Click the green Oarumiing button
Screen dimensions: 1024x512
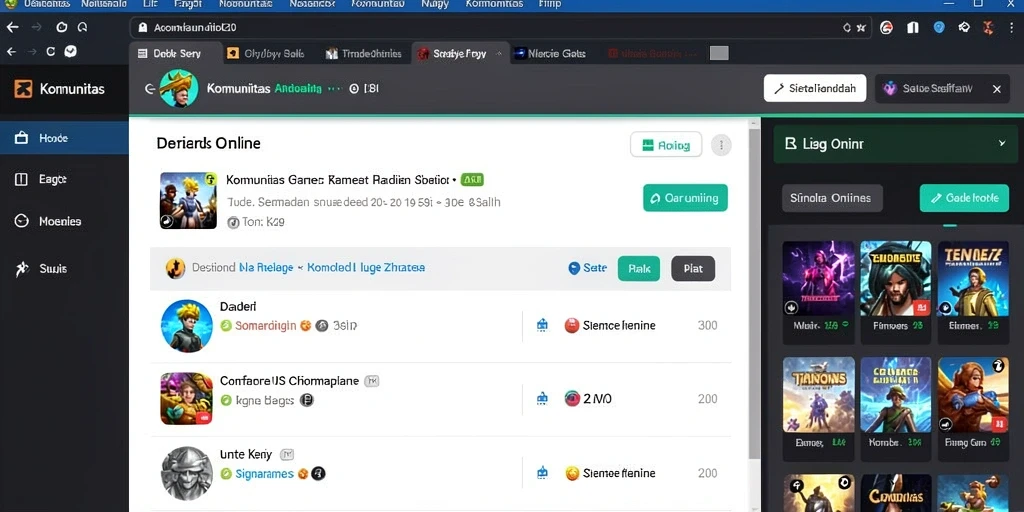click(x=685, y=198)
